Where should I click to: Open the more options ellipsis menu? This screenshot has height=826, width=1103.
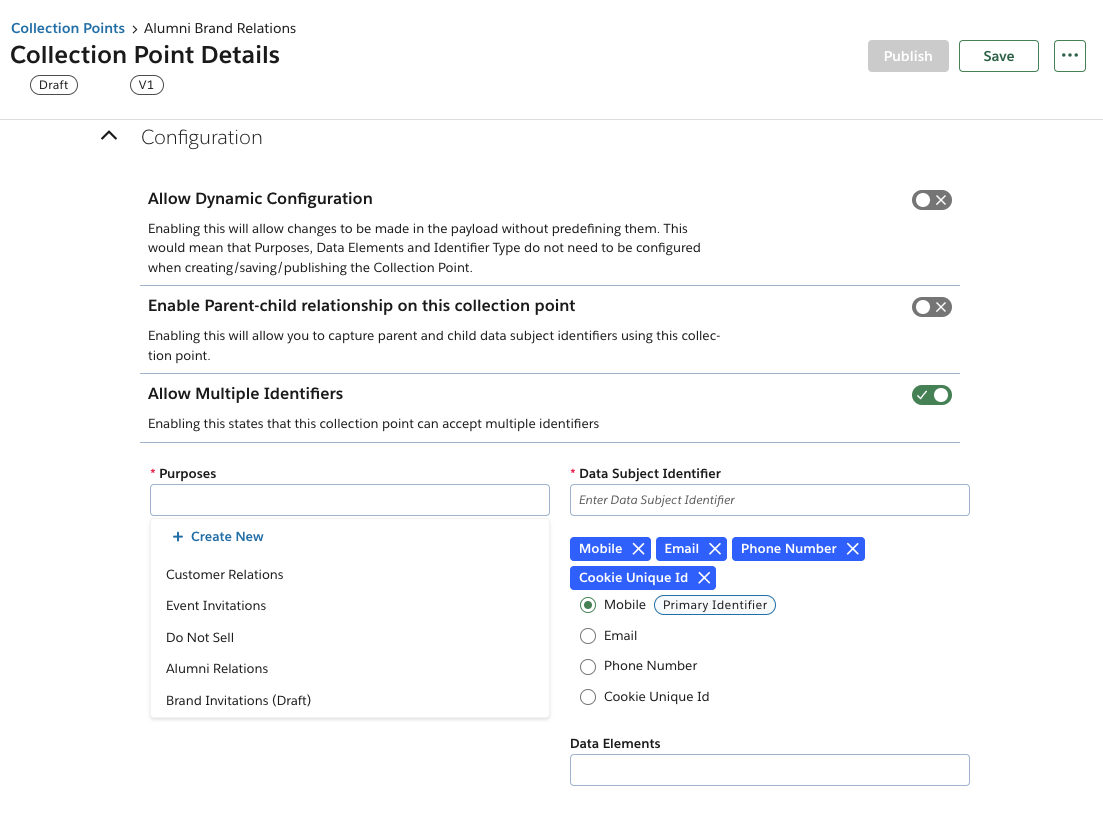1069,56
